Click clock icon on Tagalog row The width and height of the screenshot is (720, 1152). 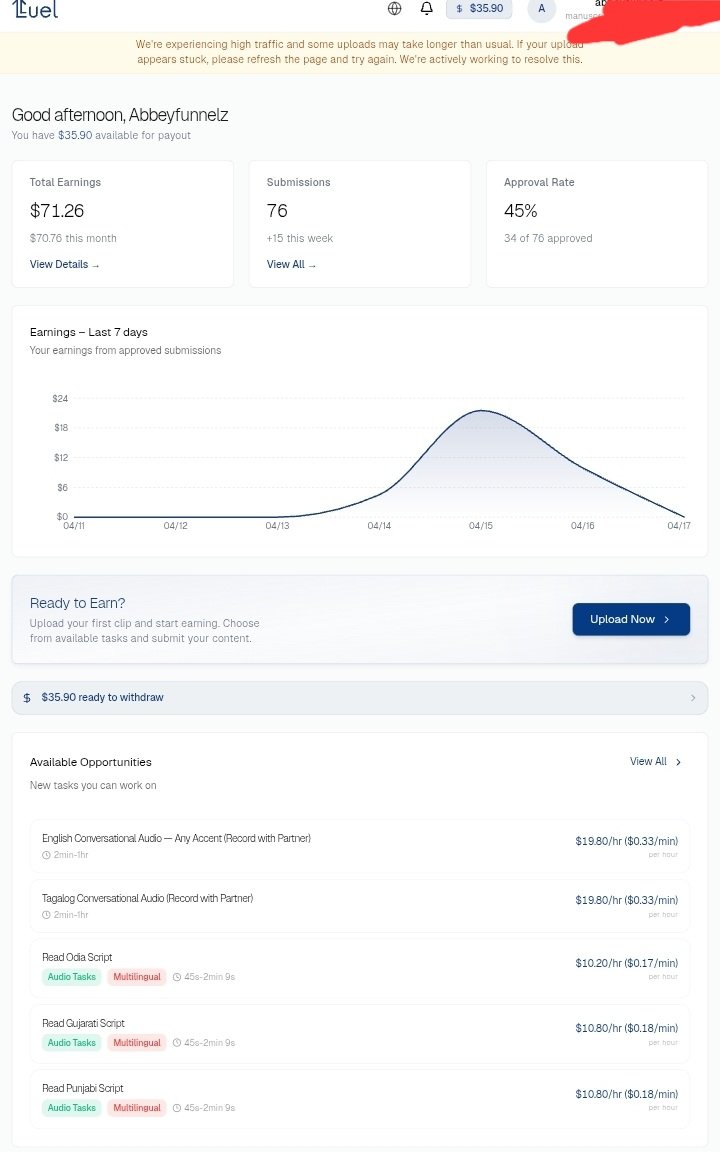(46, 915)
